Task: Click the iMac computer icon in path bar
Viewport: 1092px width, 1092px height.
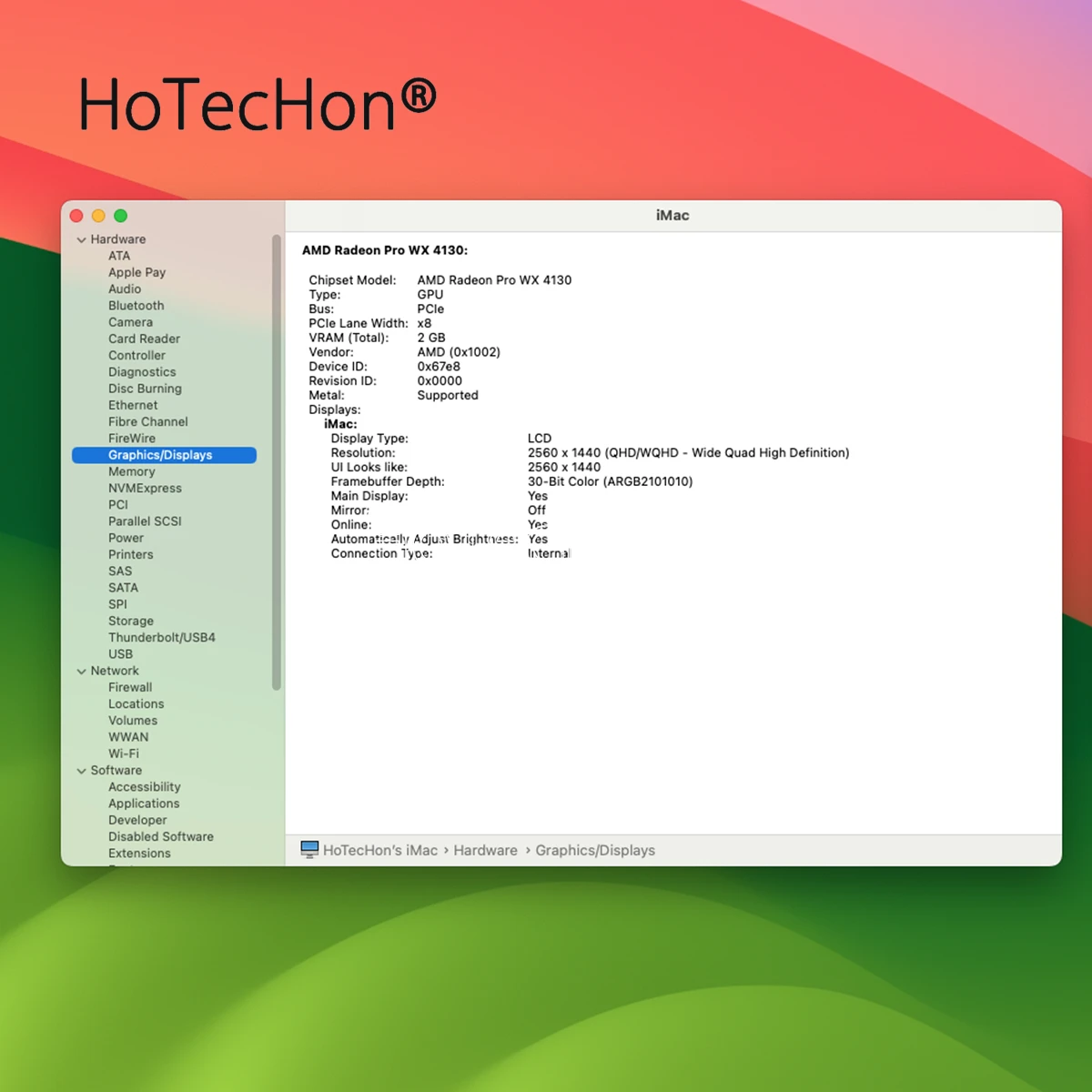Action: [x=309, y=850]
